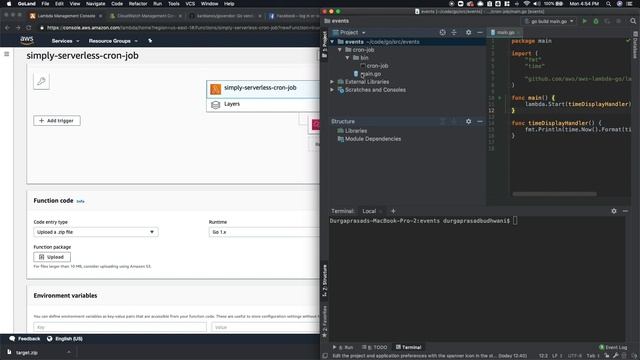Click the browser address bar URL
640x360 pixels.
tap(182, 28)
